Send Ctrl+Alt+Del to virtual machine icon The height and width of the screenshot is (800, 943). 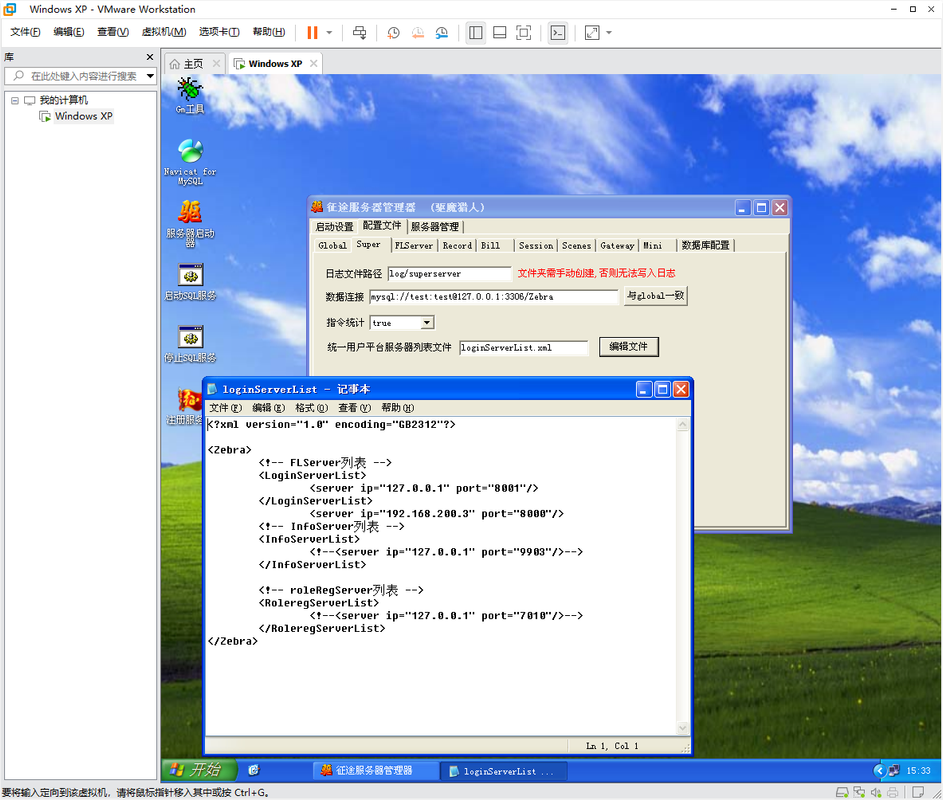359,32
